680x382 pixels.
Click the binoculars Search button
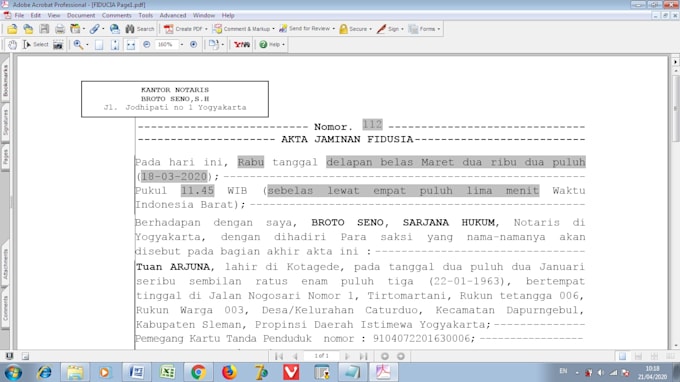(140, 29)
